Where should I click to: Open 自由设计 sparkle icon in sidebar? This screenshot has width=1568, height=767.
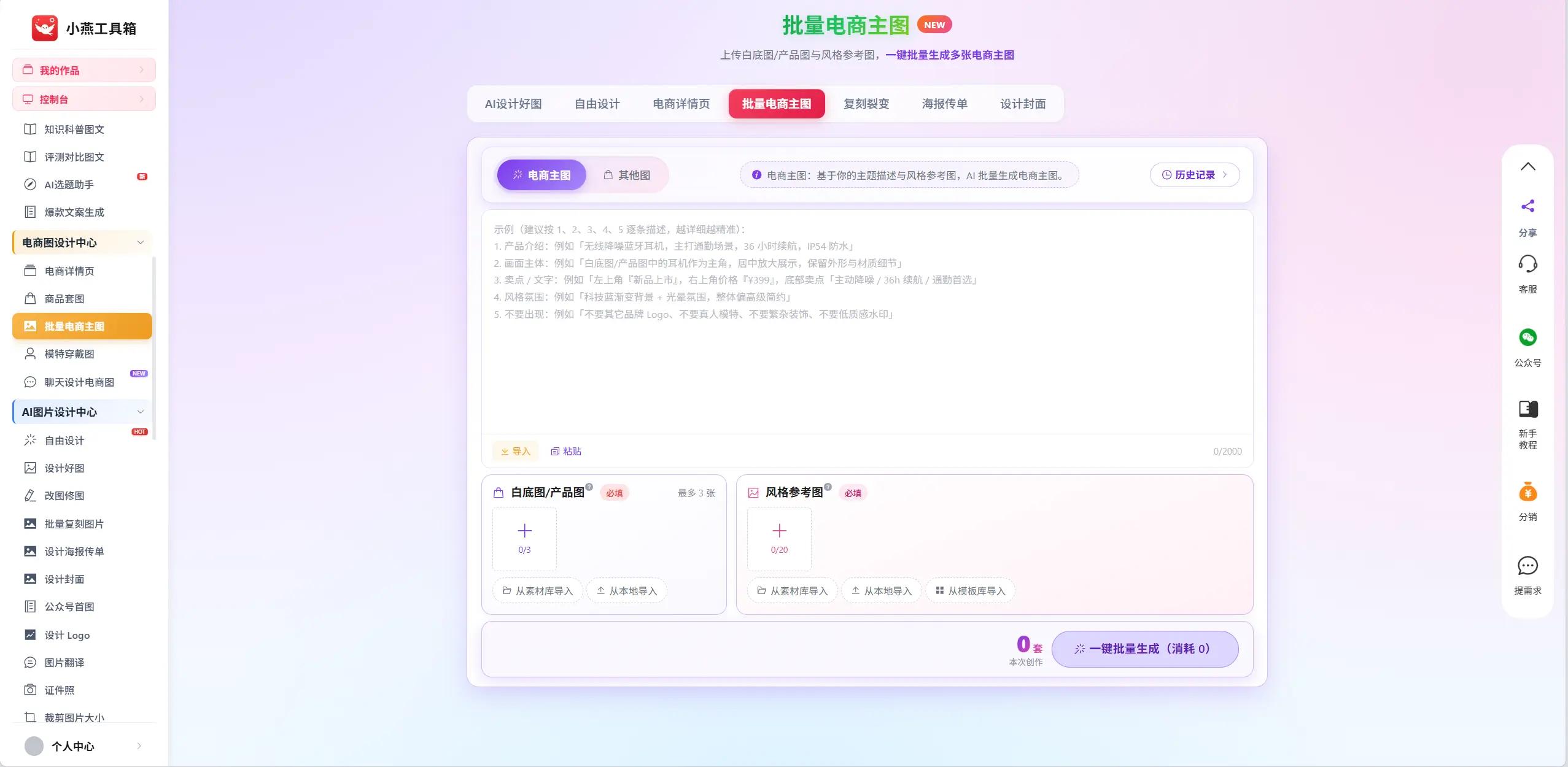click(30, 441)
